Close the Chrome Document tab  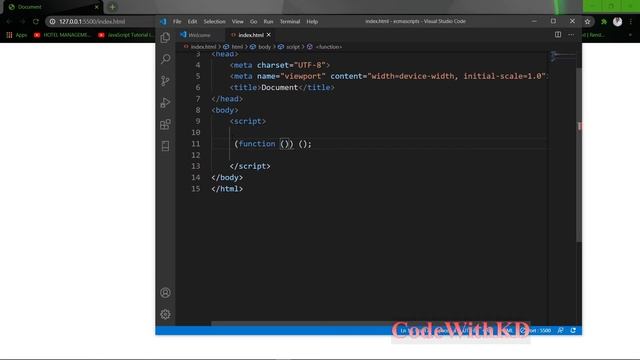97,7
